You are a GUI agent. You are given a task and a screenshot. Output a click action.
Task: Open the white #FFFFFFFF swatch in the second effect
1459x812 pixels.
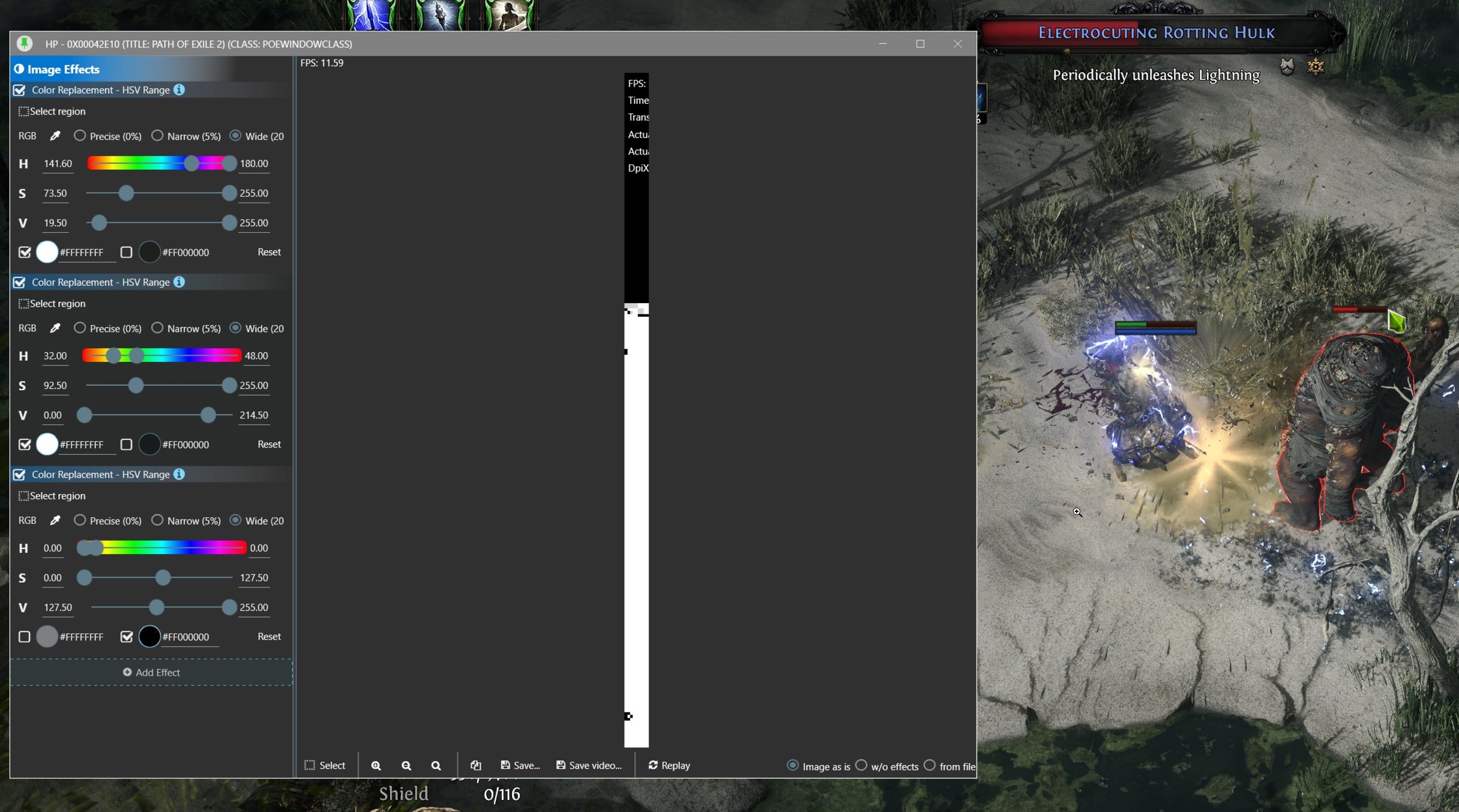coord(47,445)
